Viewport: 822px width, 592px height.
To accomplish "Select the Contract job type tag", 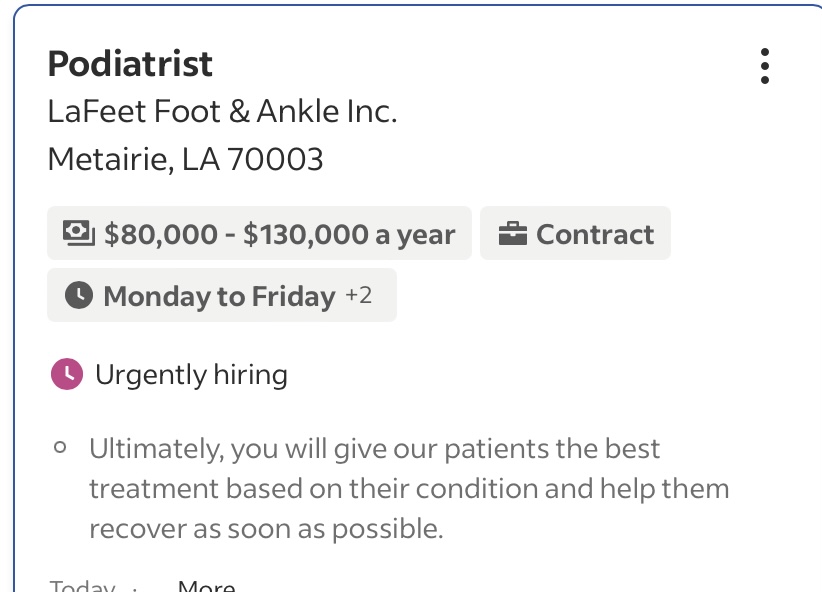I will [x=575, y=233].
